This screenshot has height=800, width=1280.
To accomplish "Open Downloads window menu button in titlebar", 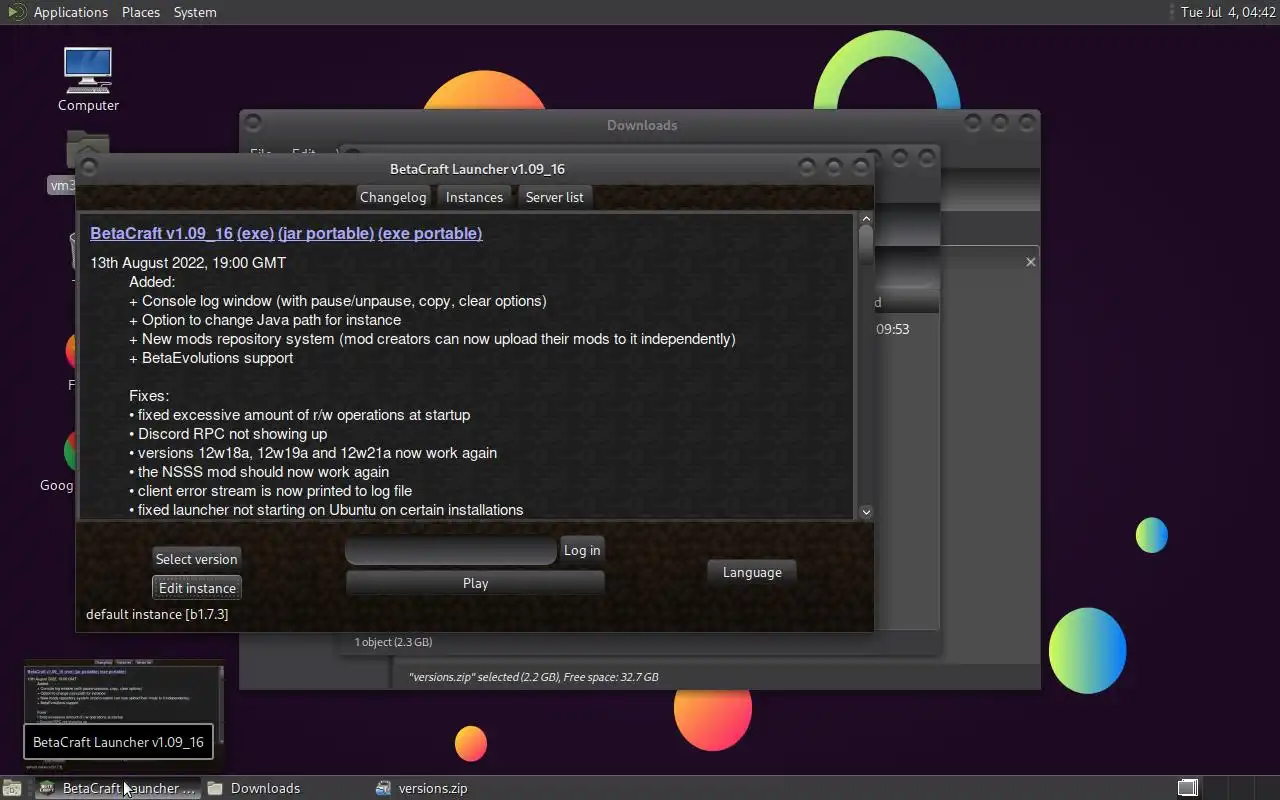I will pos(253,123).
